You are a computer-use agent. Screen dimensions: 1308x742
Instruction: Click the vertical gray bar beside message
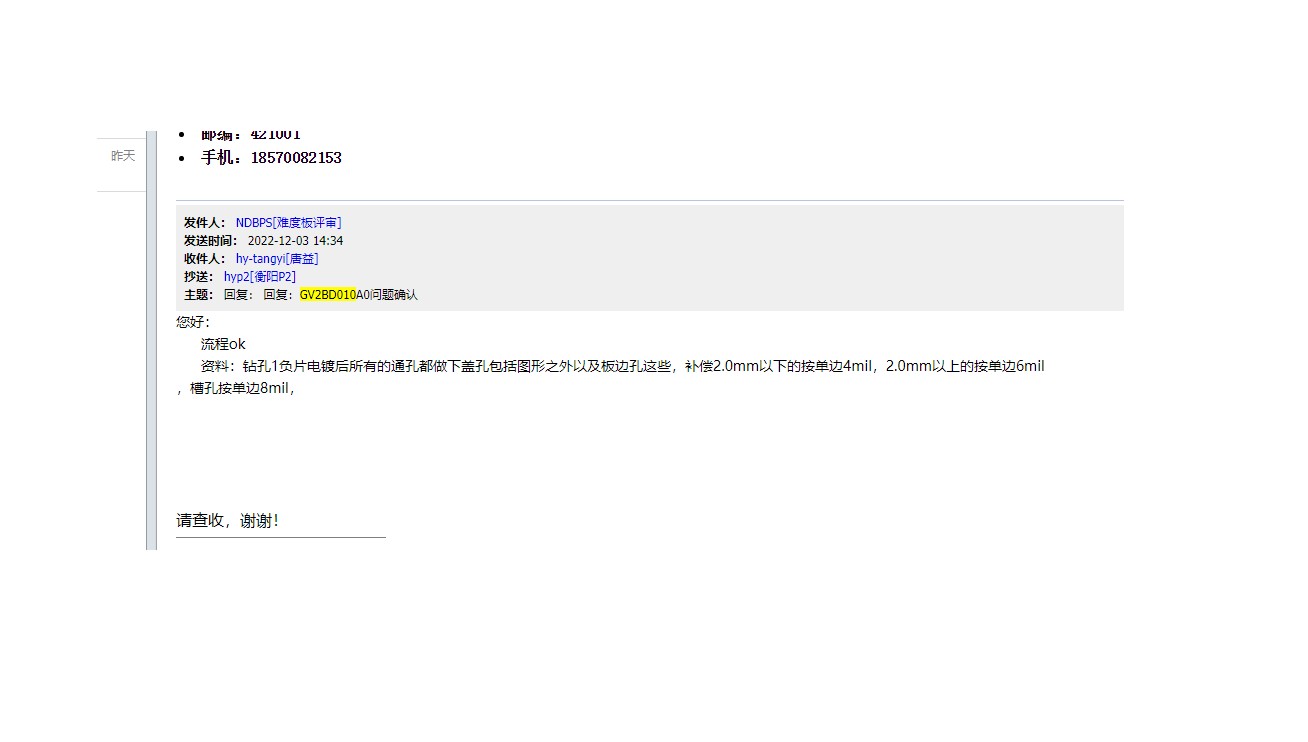coord(151,340)
